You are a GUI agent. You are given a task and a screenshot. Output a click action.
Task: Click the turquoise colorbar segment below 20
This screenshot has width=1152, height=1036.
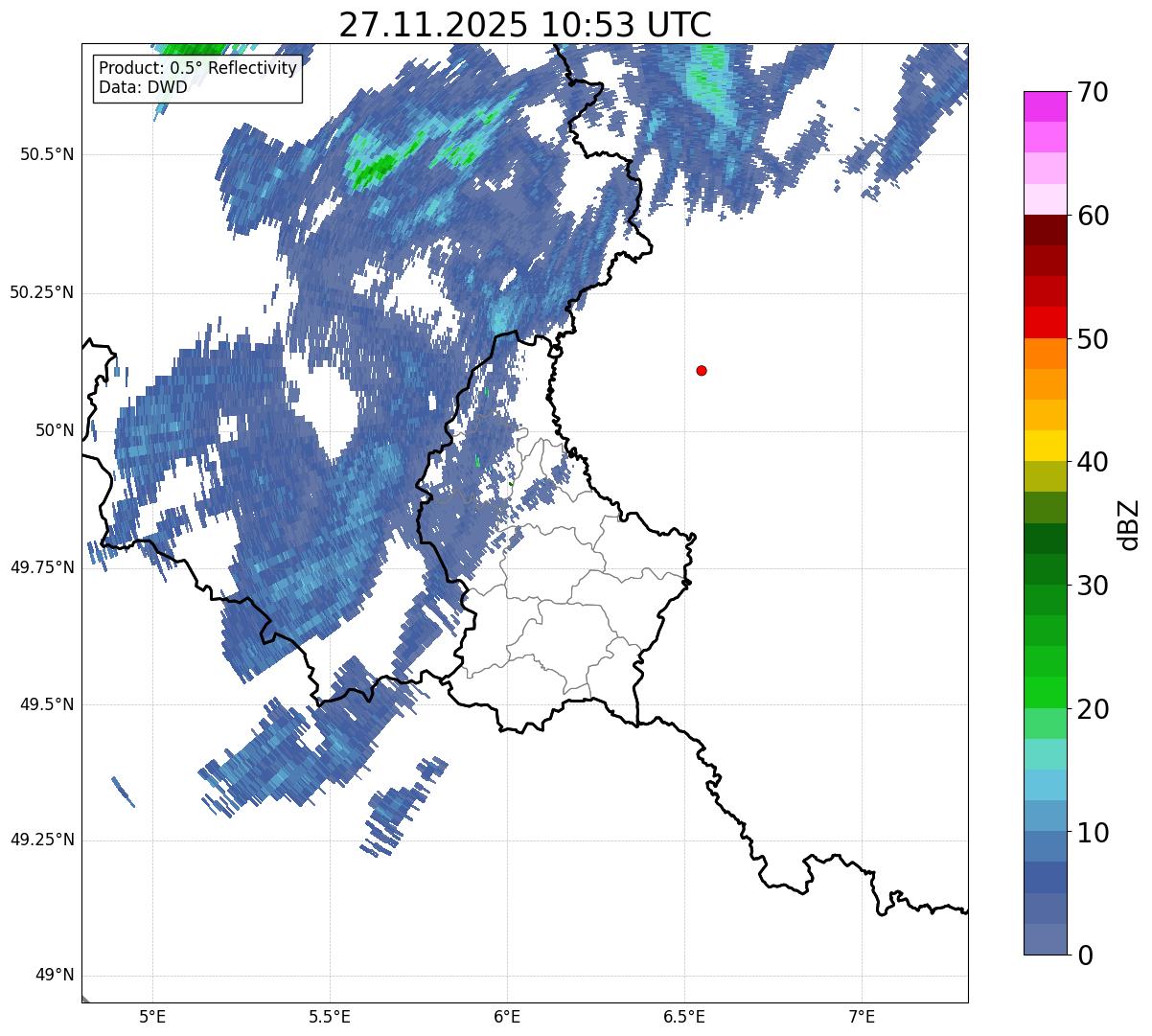(1045, 754)
